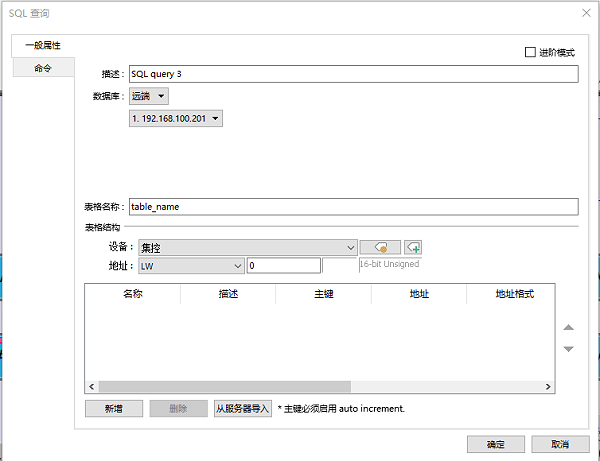The height and width of the screenshot is (461, 600).
Task: Click the address number field showing 0
Action: pos(284,266)
